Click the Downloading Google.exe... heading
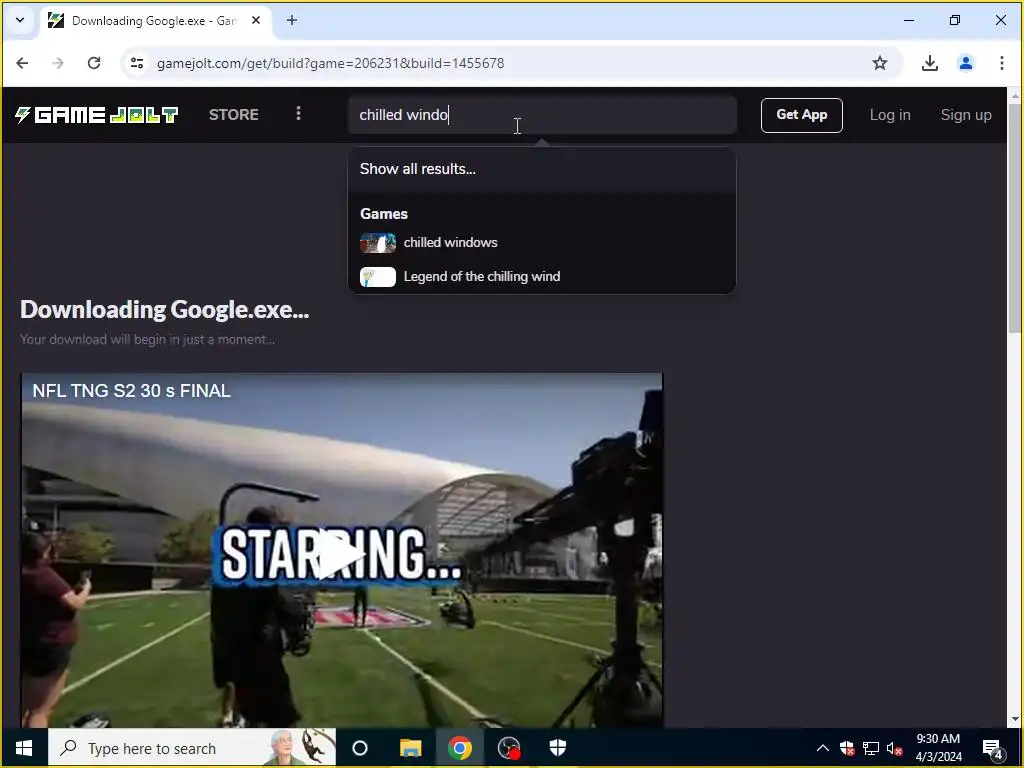The image size is (1024, 768). tap(165, 310)
